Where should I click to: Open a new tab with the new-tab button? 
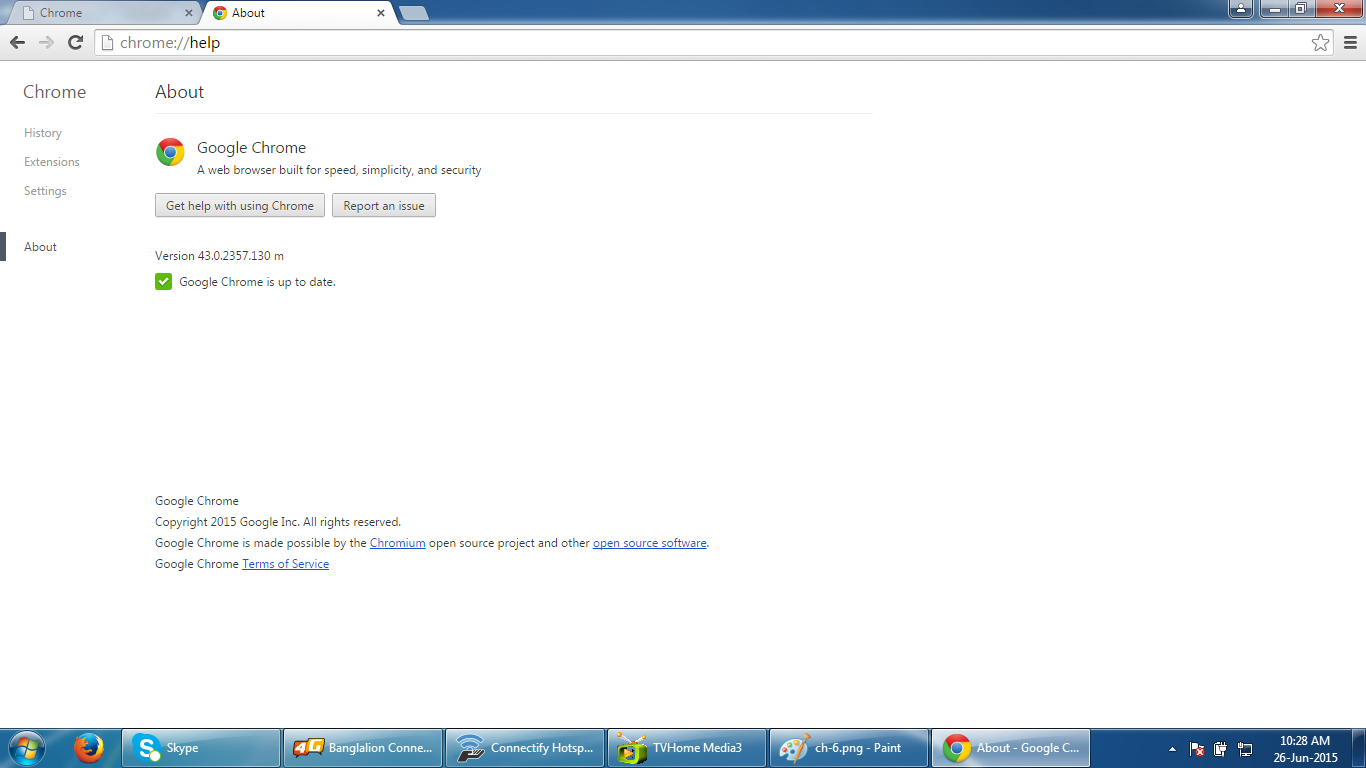tap(413, 13)
